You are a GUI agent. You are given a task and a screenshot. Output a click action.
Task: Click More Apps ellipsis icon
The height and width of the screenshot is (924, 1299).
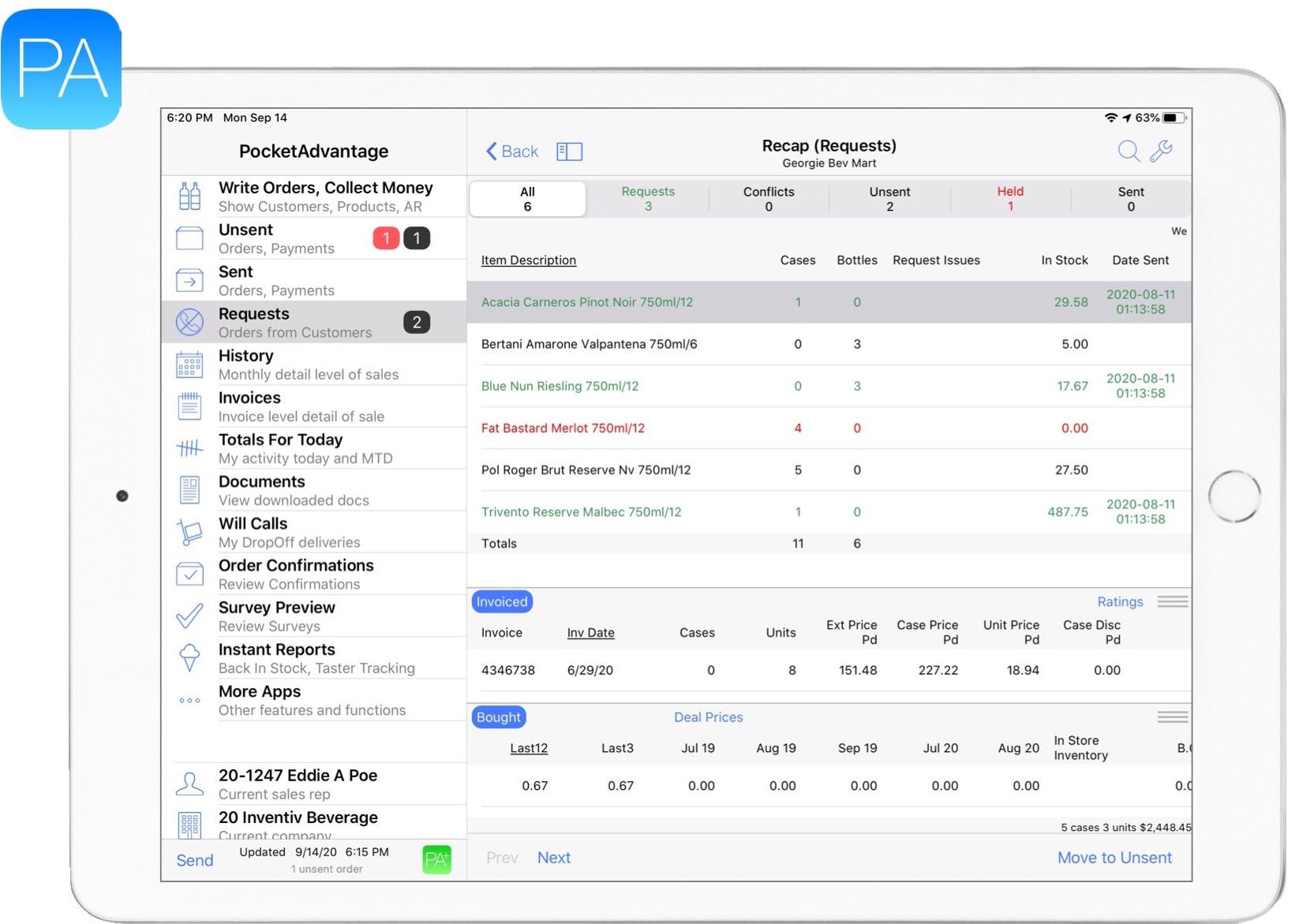[189, 700]
